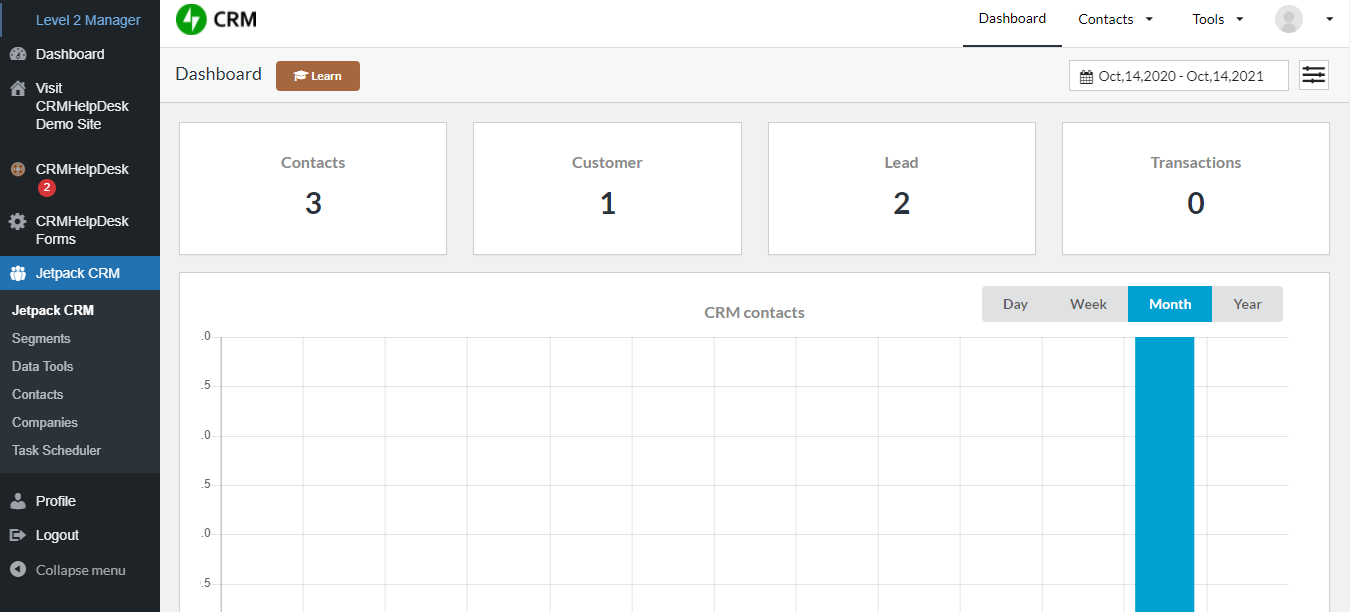The image size is (1350, 612).
Task: Click the Logout arrow icon
Action: [x=17, y=535]
